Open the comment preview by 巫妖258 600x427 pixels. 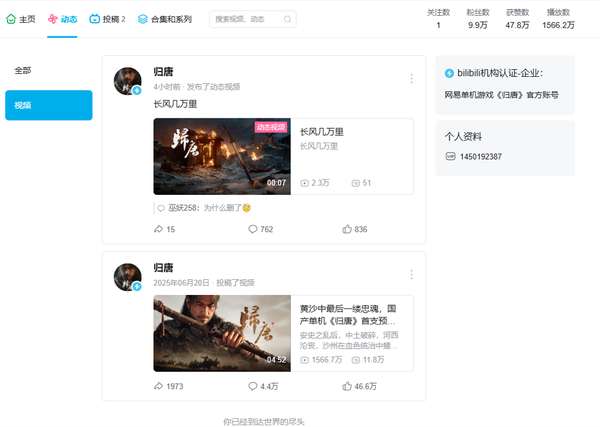coord(204,208)
